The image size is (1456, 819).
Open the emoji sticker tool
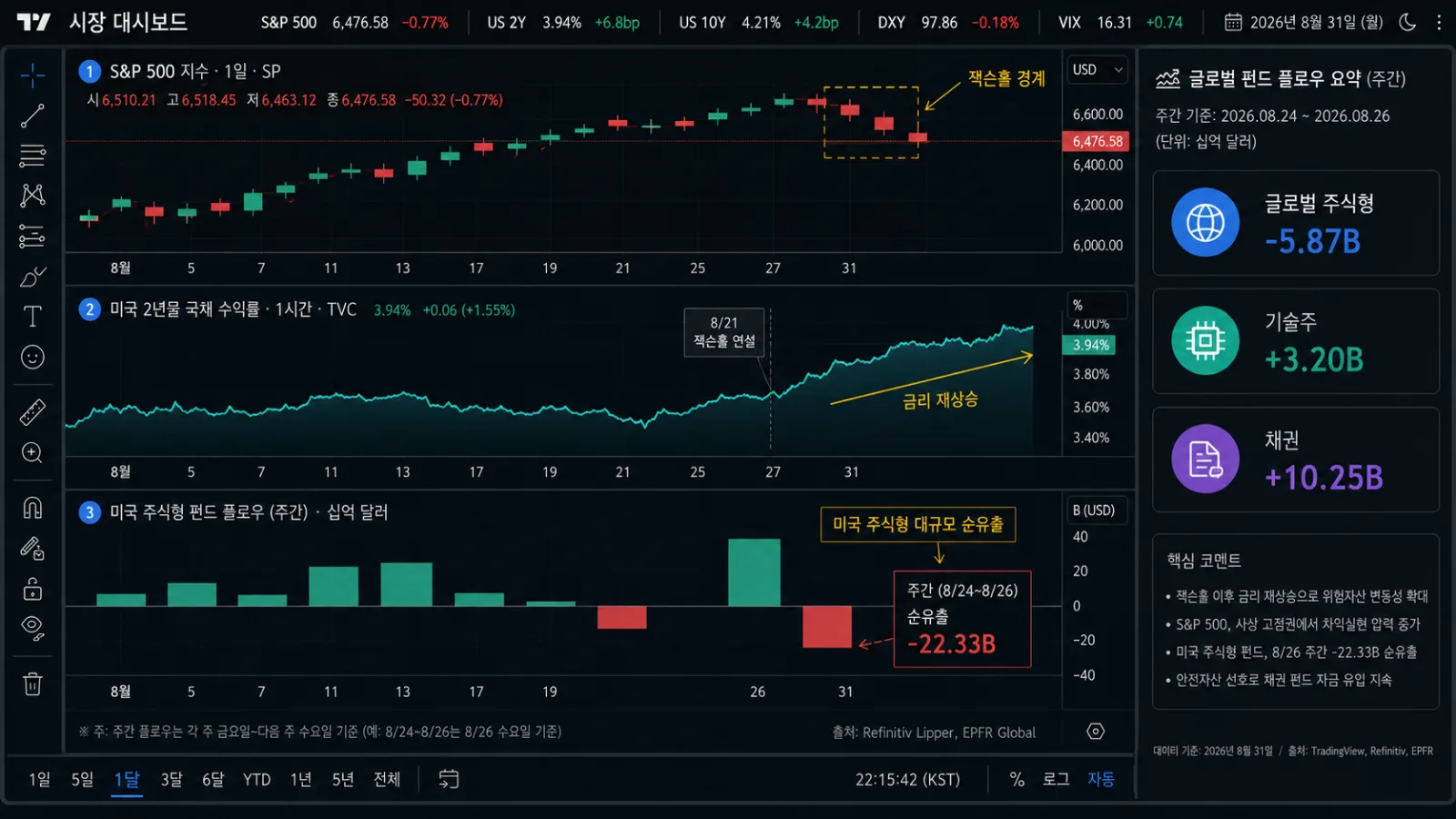pos(33,357)
